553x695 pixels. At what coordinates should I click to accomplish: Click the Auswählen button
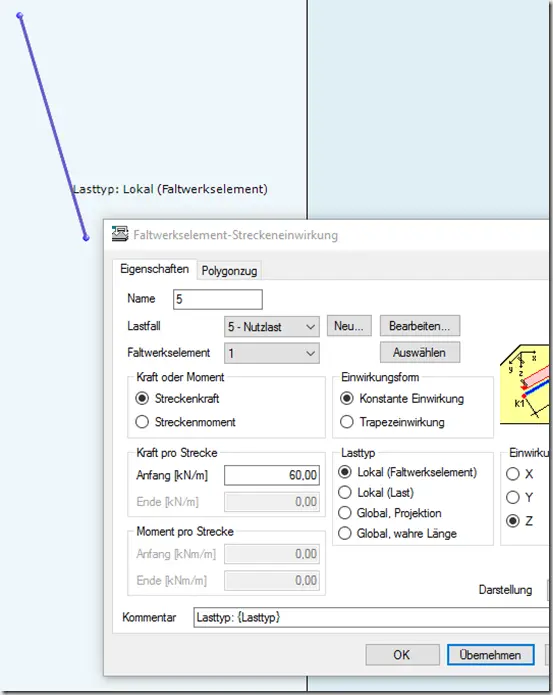pyautogui.click(x=420, y=353)
